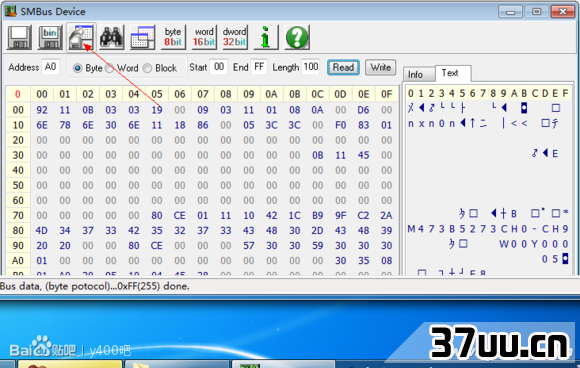Switch view to byte 8bit

[x=173, y=37]
